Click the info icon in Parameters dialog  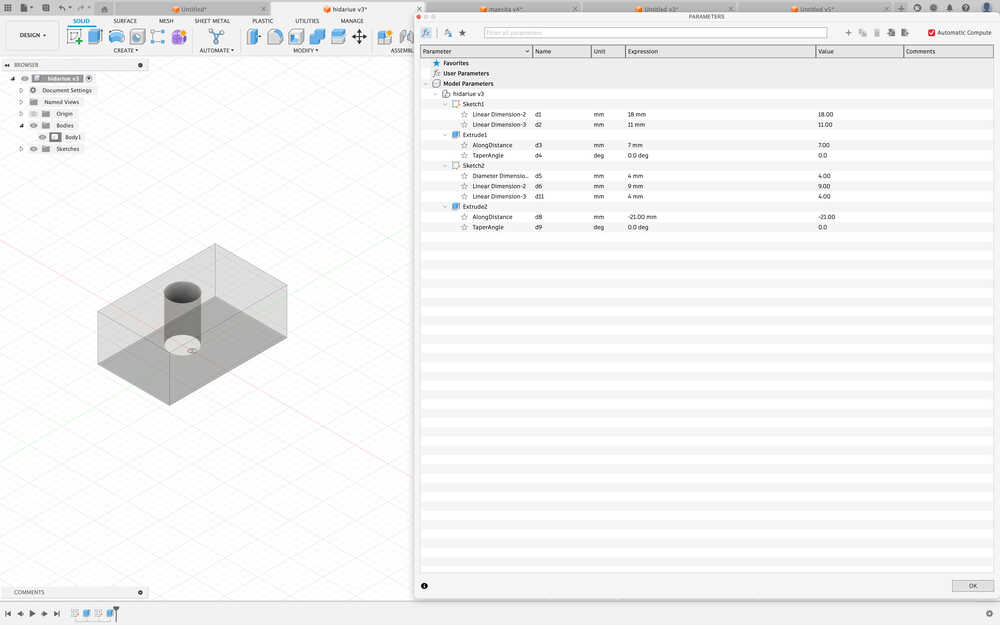point(424,585)
